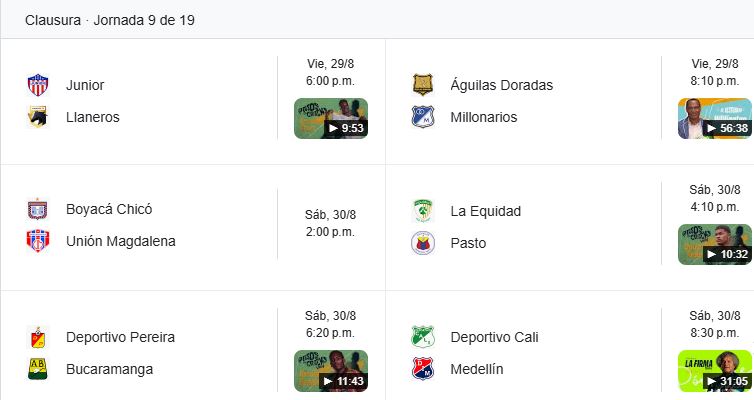Play the 11:43 Pereira vs Bucaramanga video
The width and height of the screenshot is (754, 400).
tap(331, 371)
